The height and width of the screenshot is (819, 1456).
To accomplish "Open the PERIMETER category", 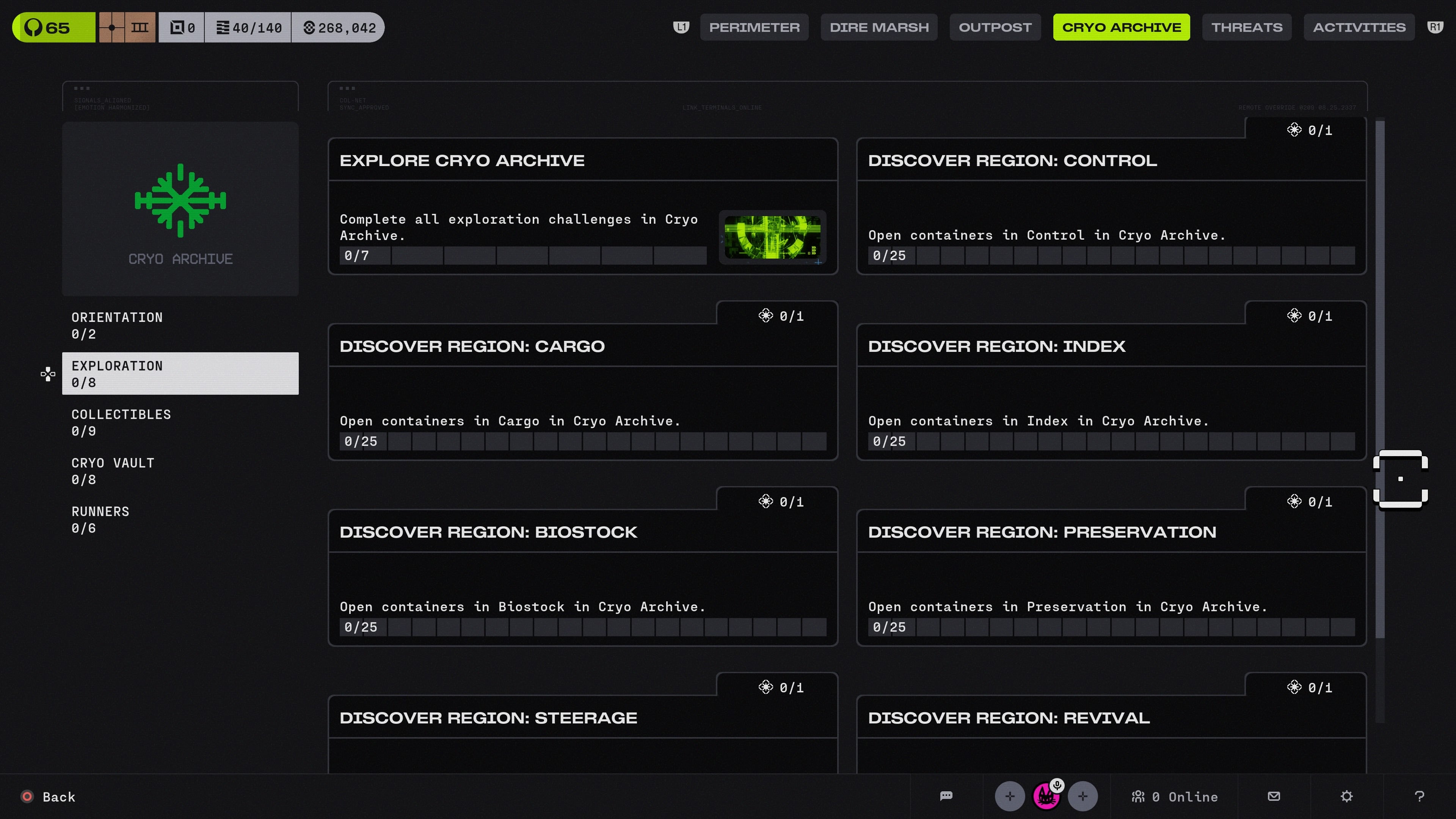I will [755, 27].
